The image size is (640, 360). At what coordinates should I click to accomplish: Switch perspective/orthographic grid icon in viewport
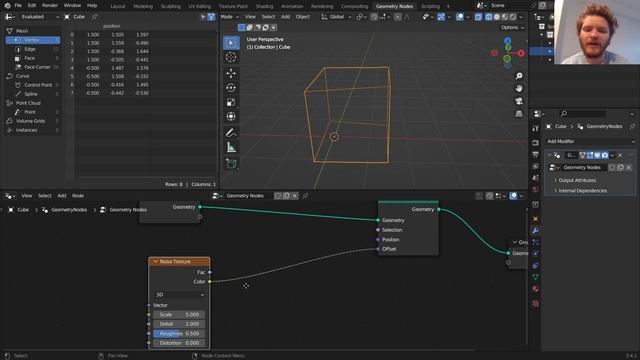coord(519,114)
